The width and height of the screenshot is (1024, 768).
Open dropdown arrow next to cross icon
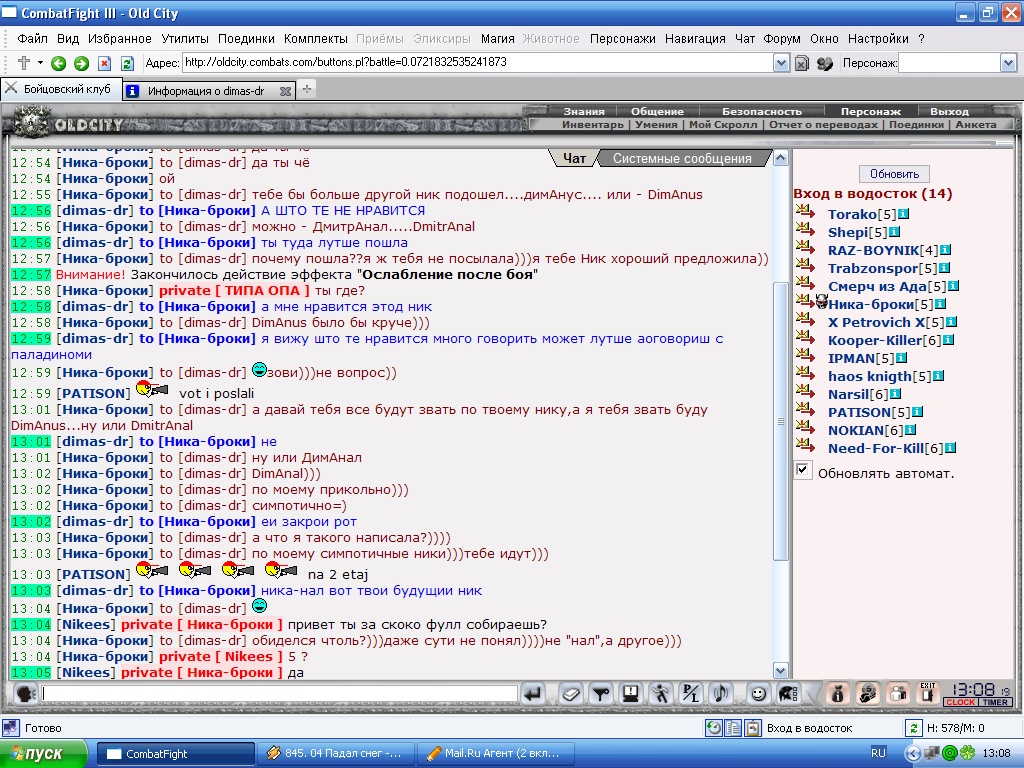(x=40, y=63)
